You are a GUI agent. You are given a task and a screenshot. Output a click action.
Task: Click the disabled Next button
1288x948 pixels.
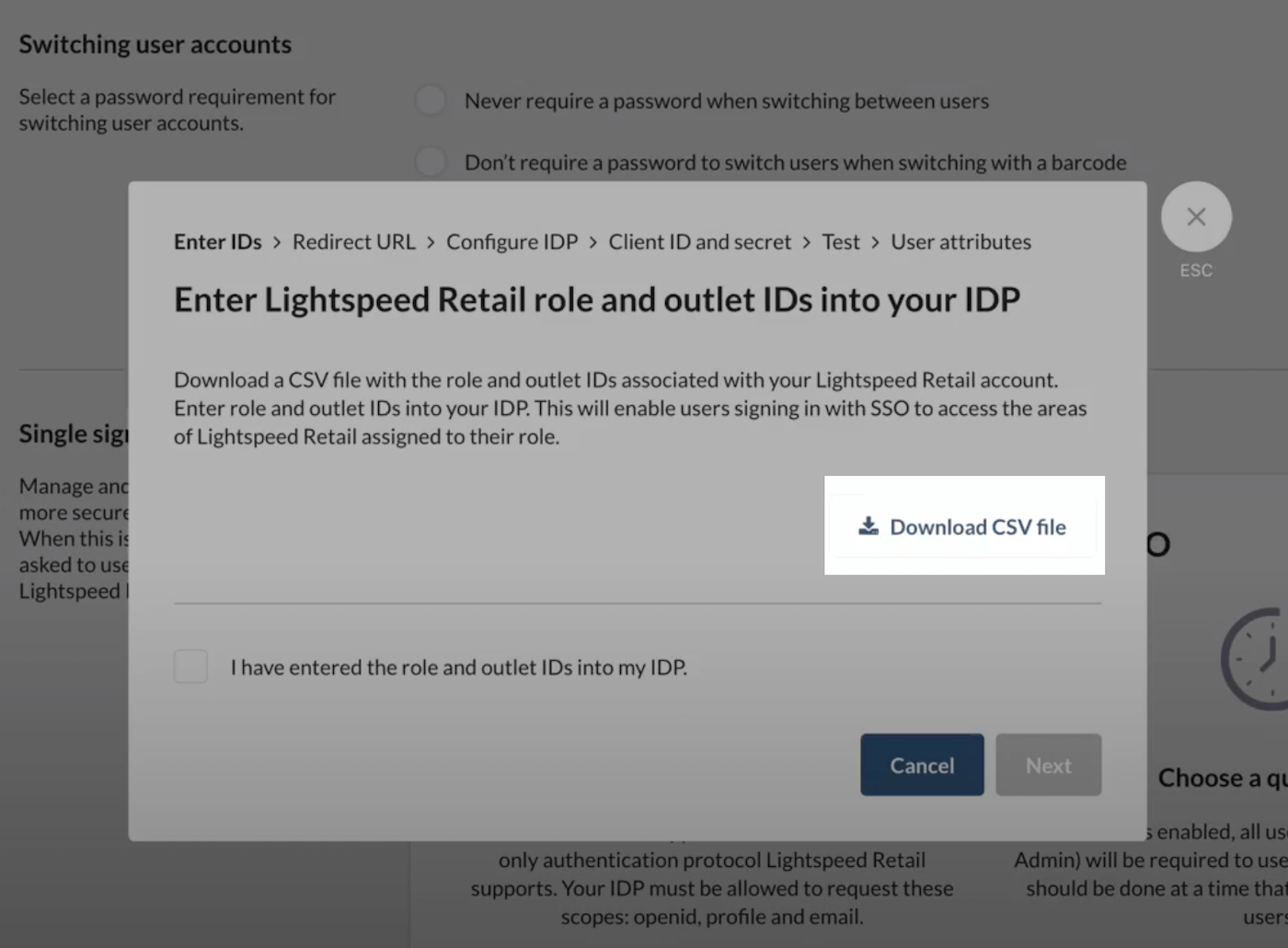[1048, 764]
